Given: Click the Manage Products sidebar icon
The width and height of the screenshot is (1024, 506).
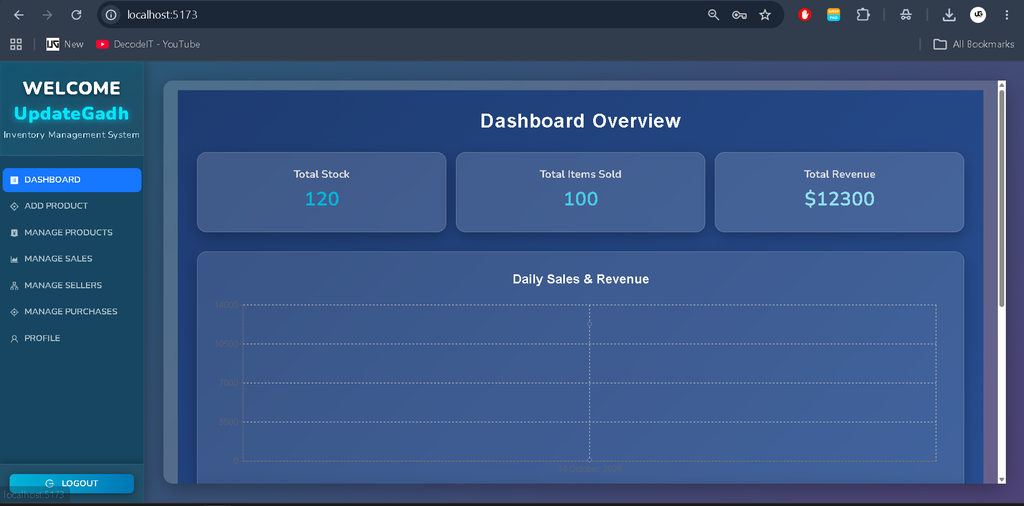Looking at the screenshot, I should coord(14,233).
